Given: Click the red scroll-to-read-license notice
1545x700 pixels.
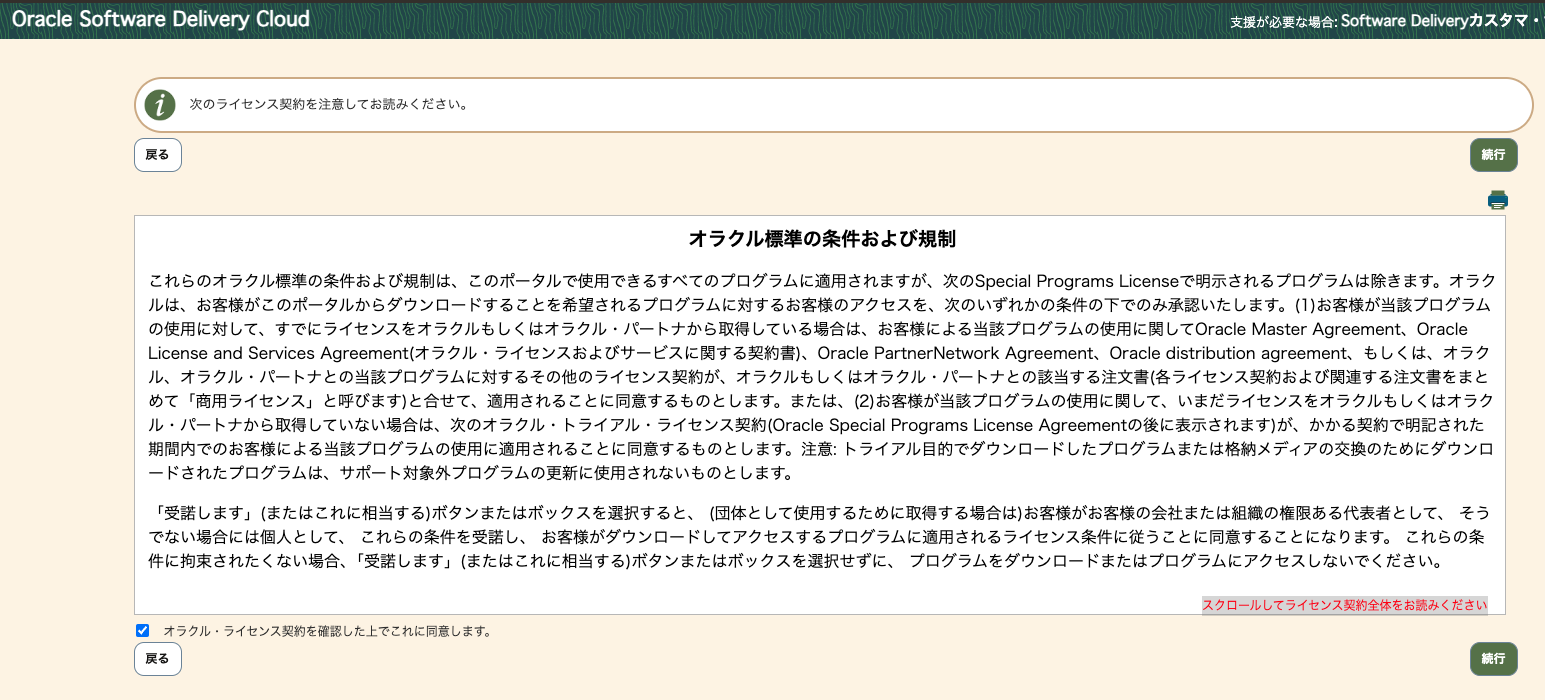Looking at the screenshot, I should (x=1344, y=605).
